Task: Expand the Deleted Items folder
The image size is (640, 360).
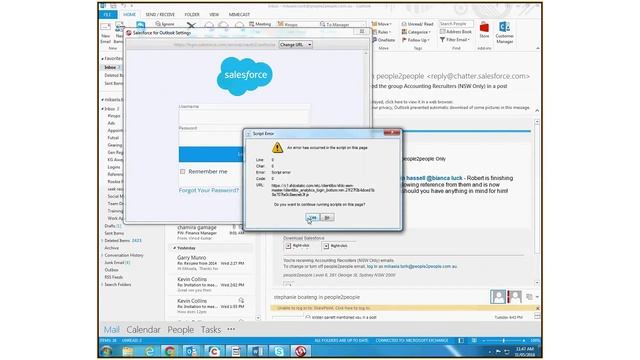Action: 102,241
